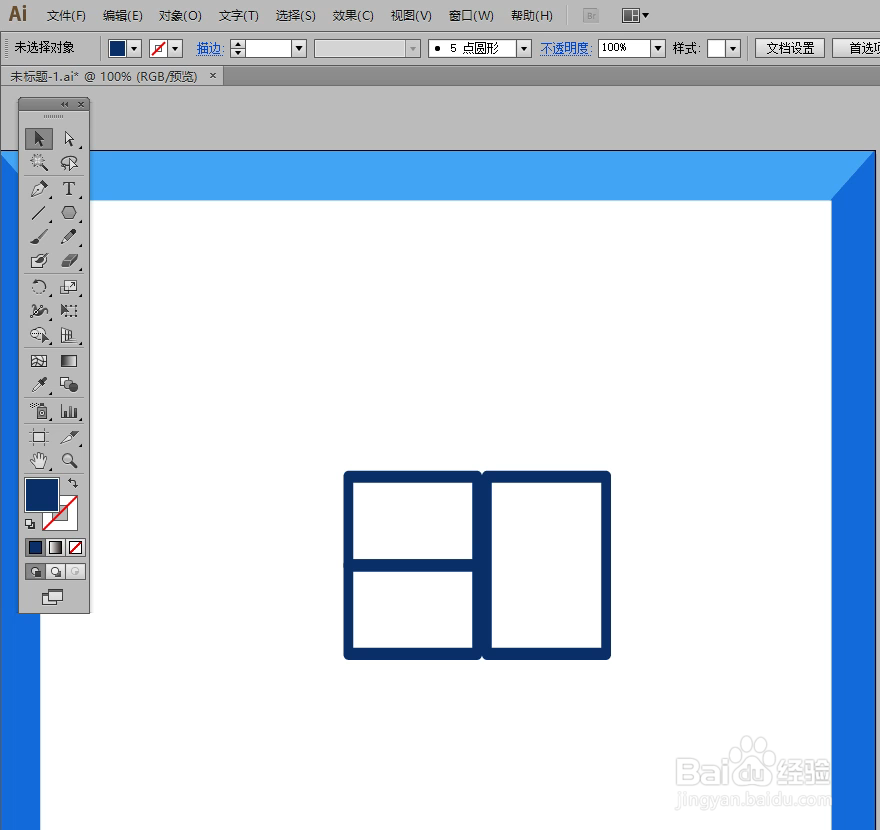
Task: Open the 窗口(W) menu
Action: click(471, 16)
